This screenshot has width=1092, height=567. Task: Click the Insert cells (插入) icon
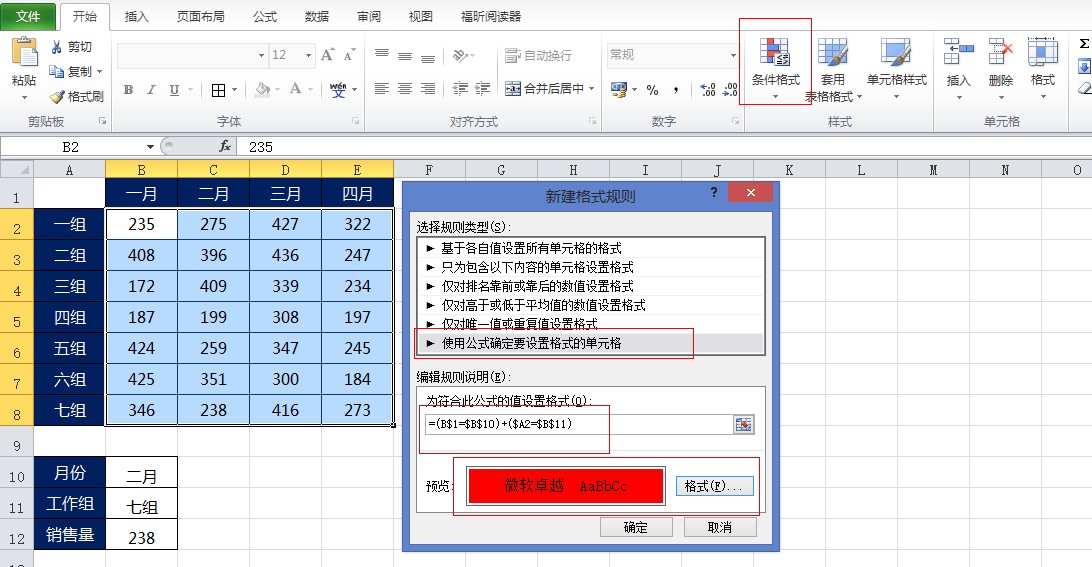958,52
